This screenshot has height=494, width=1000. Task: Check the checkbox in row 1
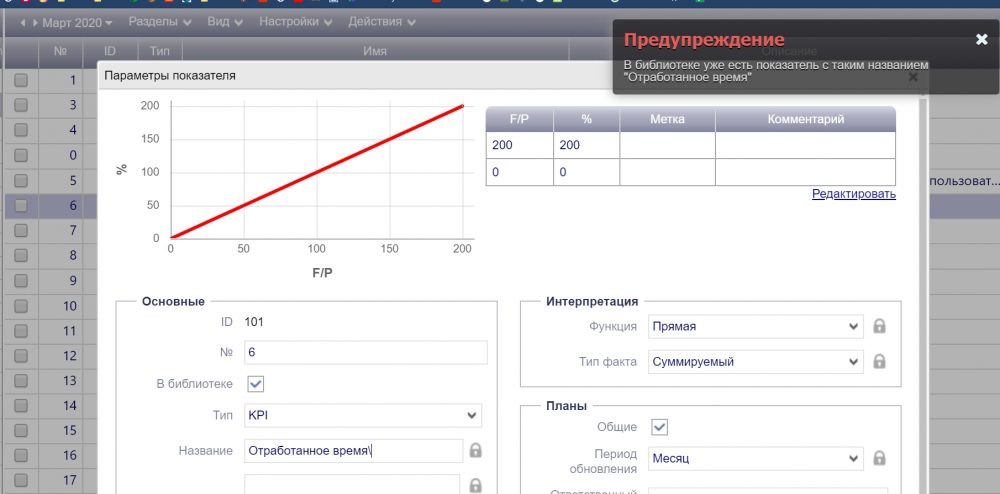21,80
